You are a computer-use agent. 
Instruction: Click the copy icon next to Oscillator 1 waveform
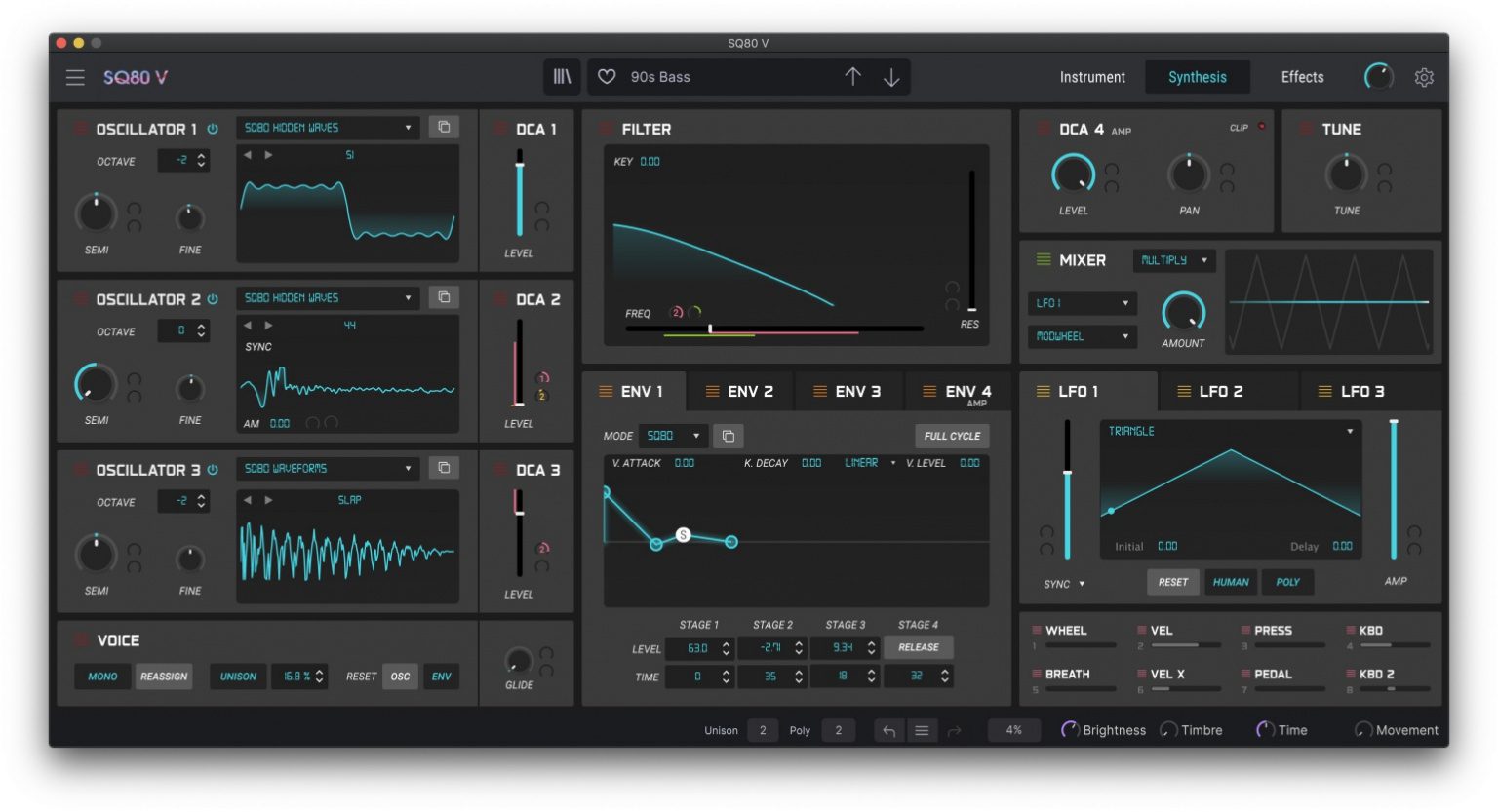pos(444,127)
